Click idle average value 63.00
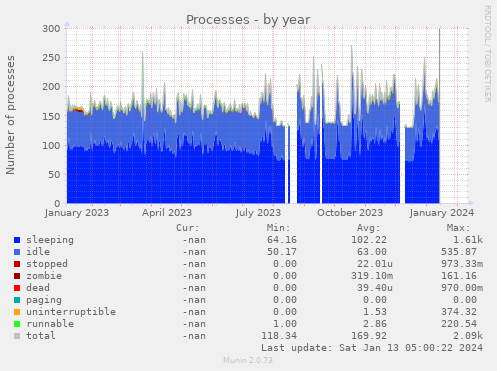 [x=372, y=252]
